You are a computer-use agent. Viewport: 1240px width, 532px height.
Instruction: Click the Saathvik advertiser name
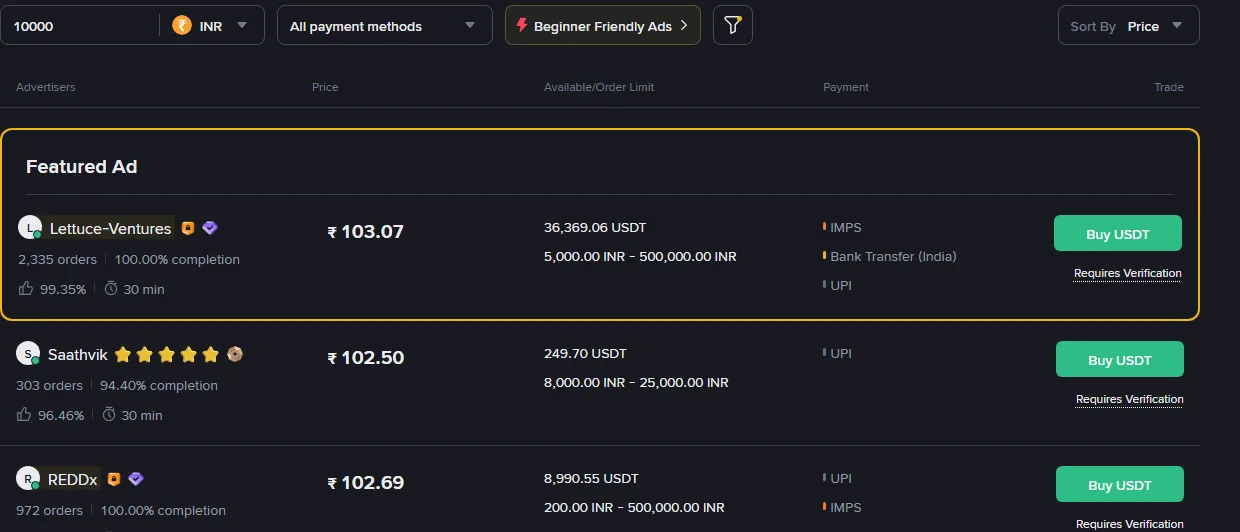(78, 354)
